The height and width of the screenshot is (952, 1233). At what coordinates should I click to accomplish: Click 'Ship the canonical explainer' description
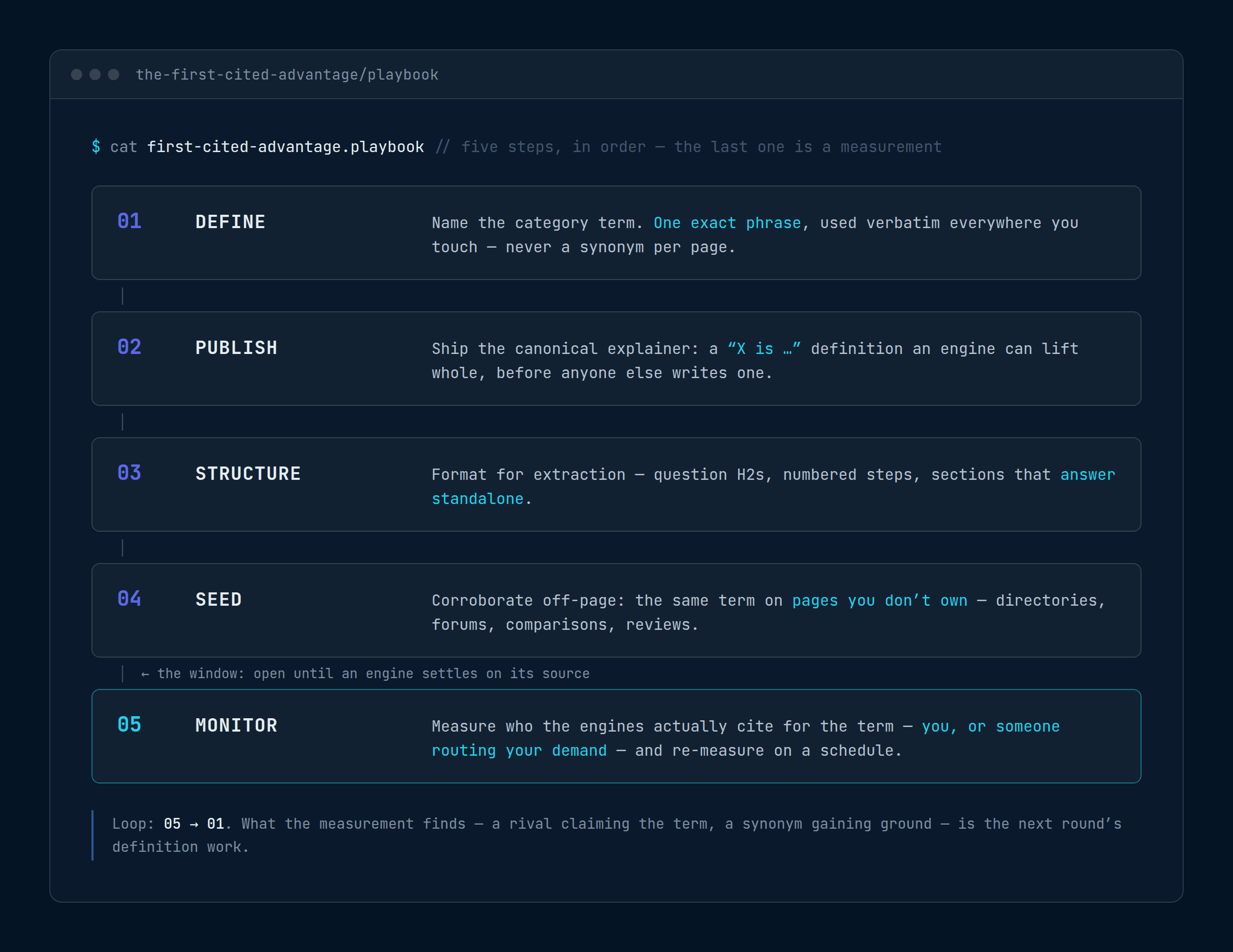coord(565,349)
